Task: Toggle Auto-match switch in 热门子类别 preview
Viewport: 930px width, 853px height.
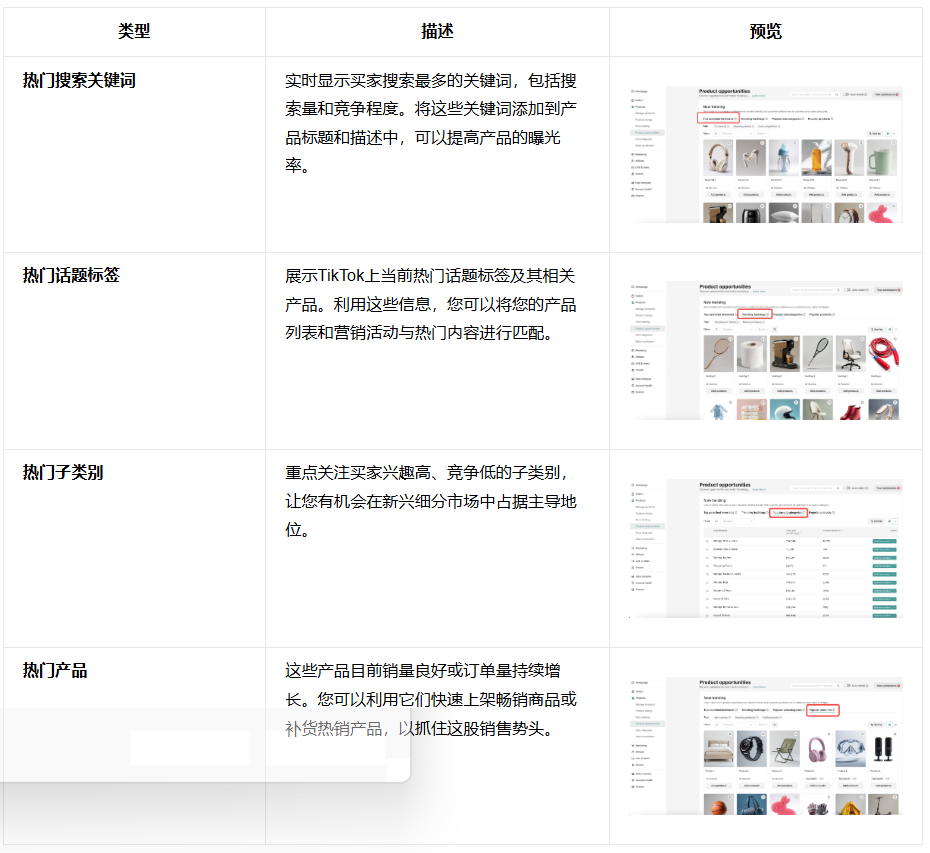Action: [x=848, y=487]
